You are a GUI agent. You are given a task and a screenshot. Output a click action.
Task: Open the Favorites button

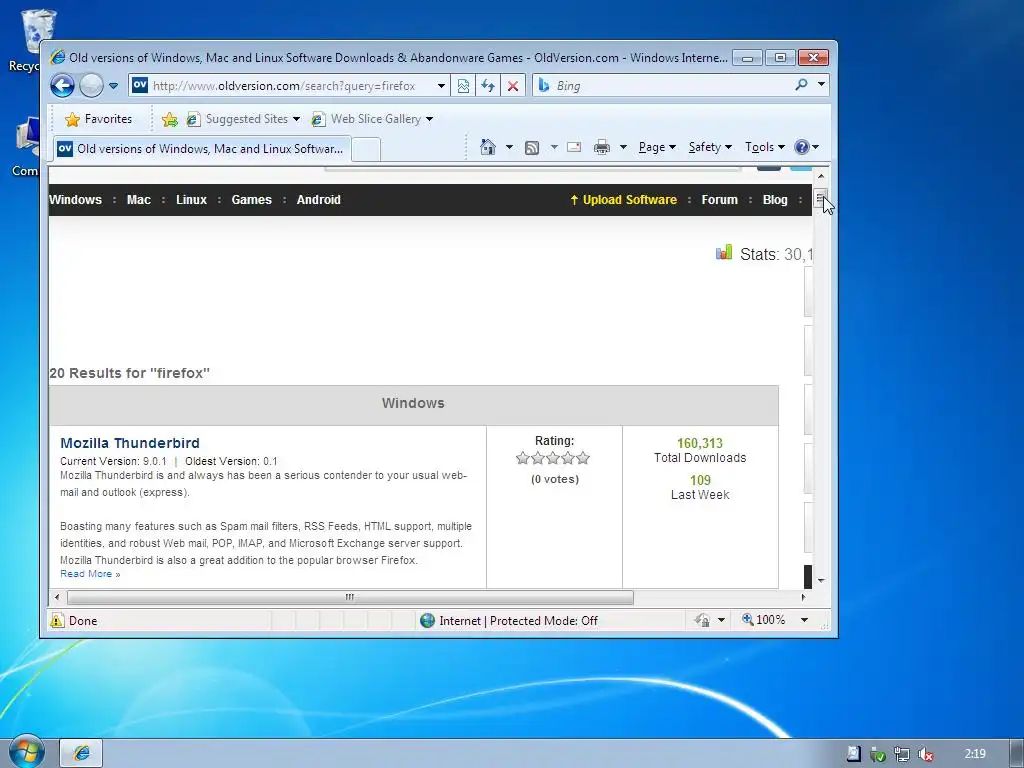tap(99, 119)
